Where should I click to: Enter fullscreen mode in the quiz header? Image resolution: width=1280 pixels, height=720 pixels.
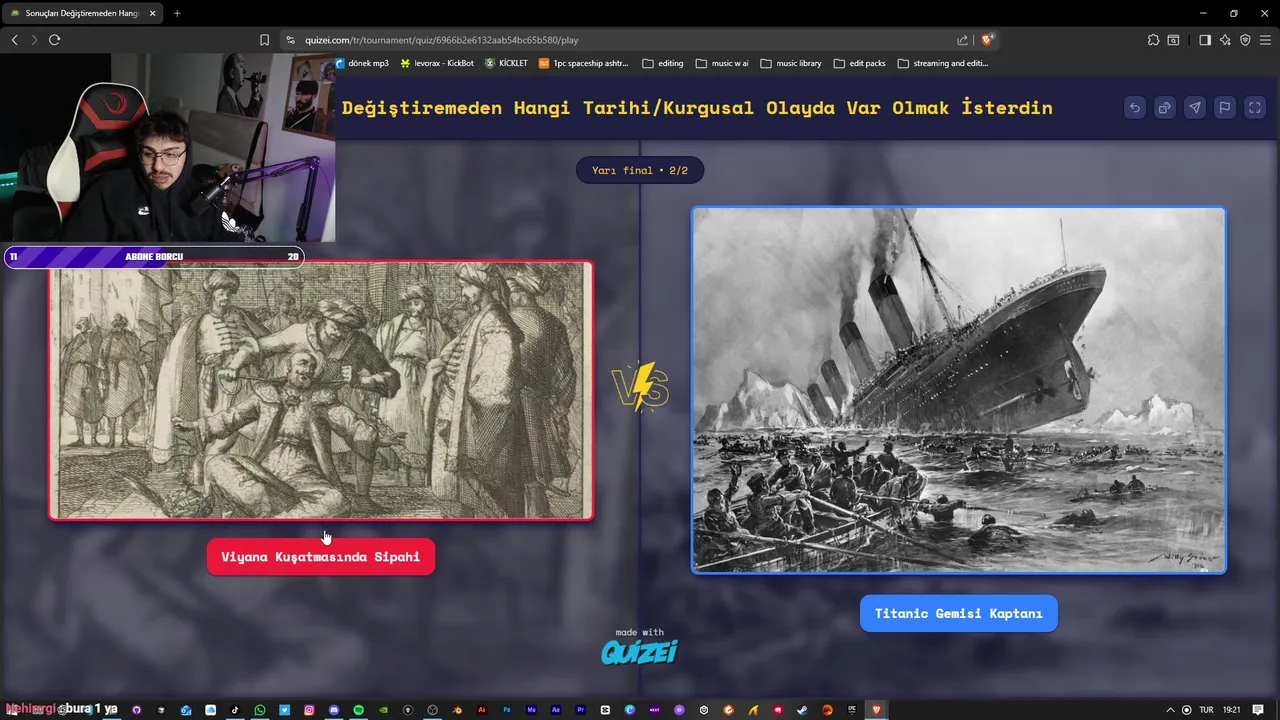pos(1255,108)
